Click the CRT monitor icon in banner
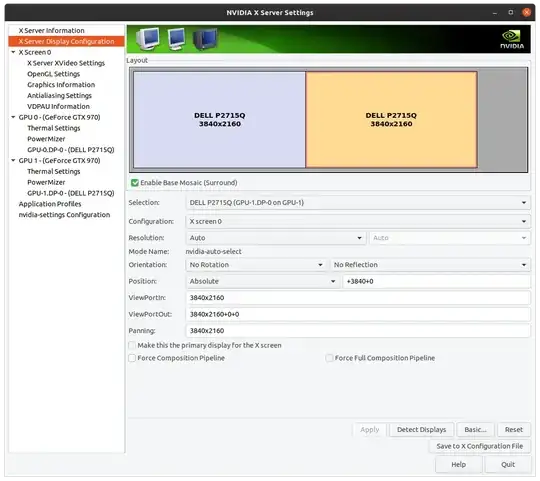540x481 pixels. coord(148,39)
